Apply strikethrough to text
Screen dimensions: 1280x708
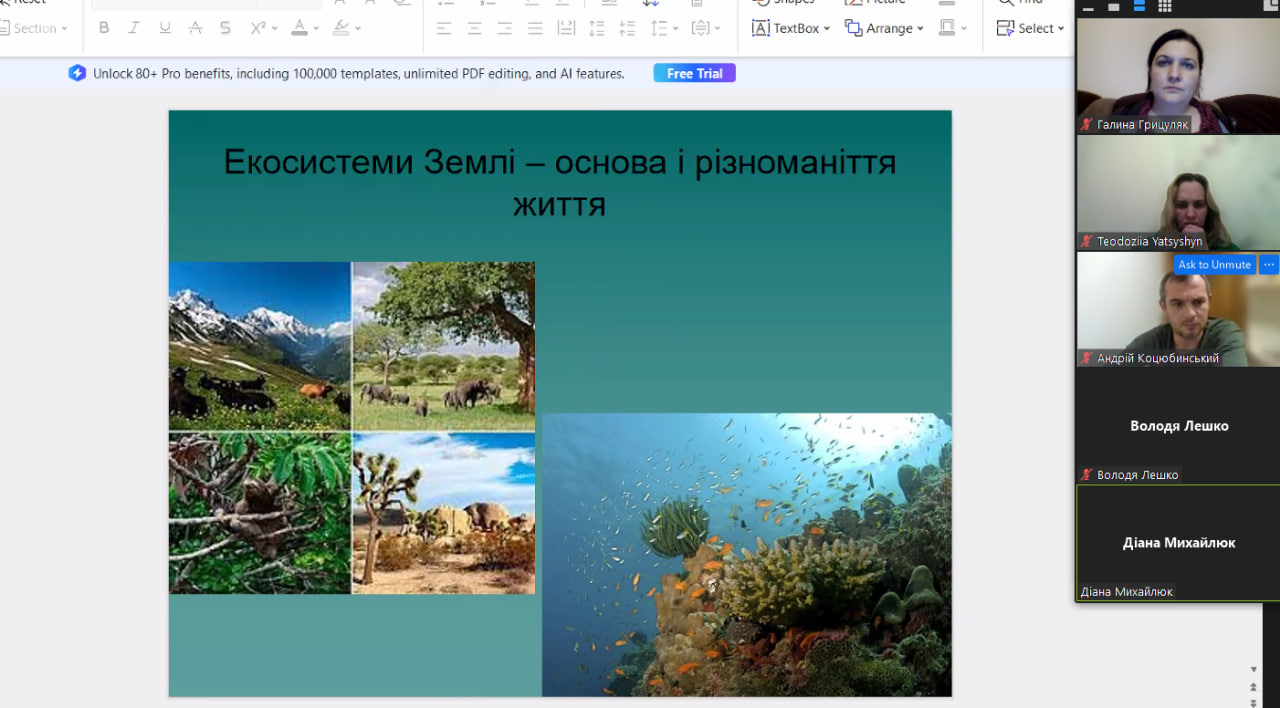[195, 28]
